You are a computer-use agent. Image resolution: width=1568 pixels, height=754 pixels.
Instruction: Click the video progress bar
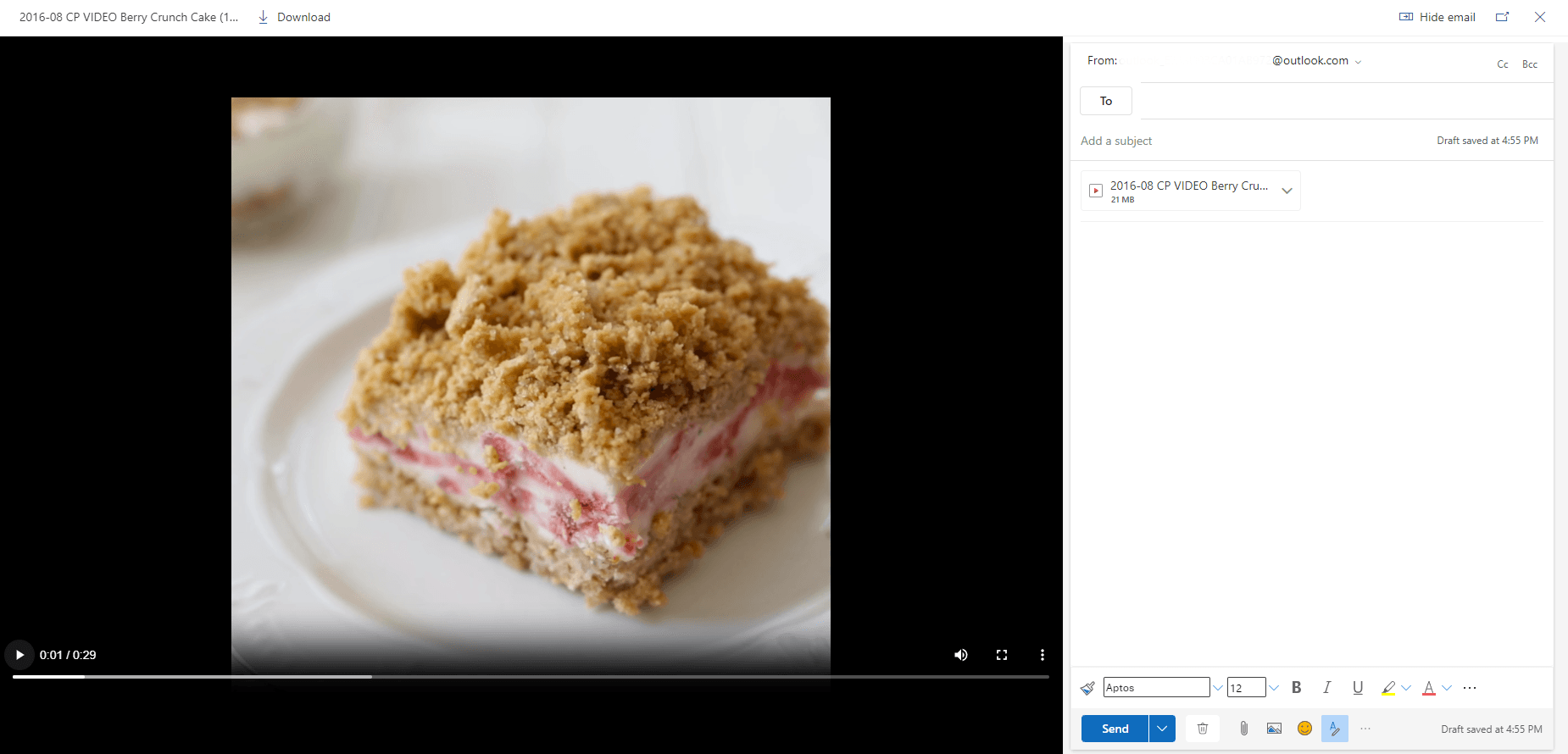[531, 677]
